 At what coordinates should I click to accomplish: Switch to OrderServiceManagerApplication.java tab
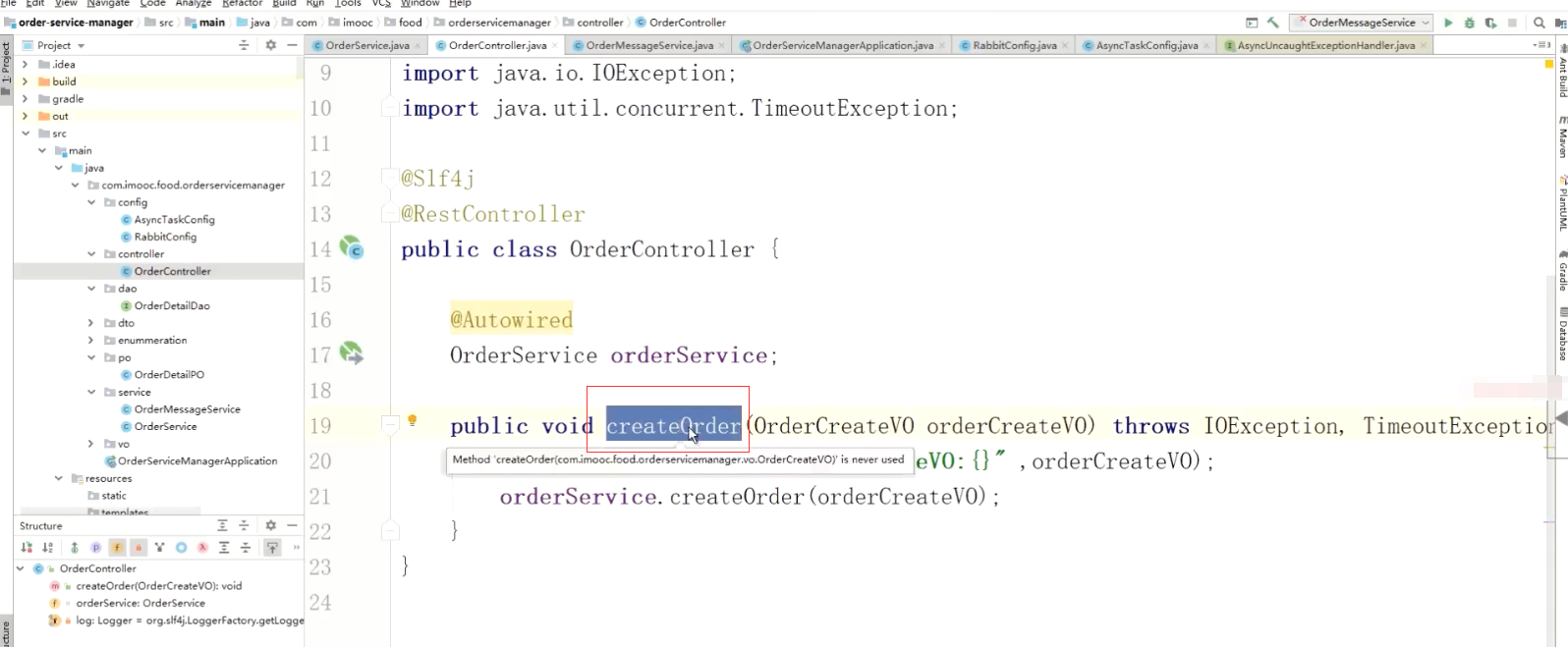click(x=843, y=45)
